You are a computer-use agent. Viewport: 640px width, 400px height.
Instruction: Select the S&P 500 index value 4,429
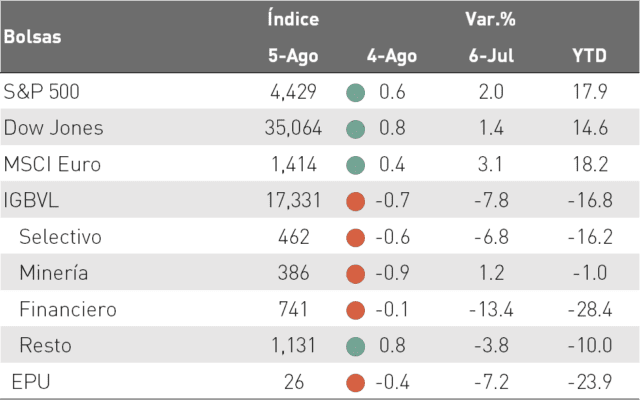293,92
